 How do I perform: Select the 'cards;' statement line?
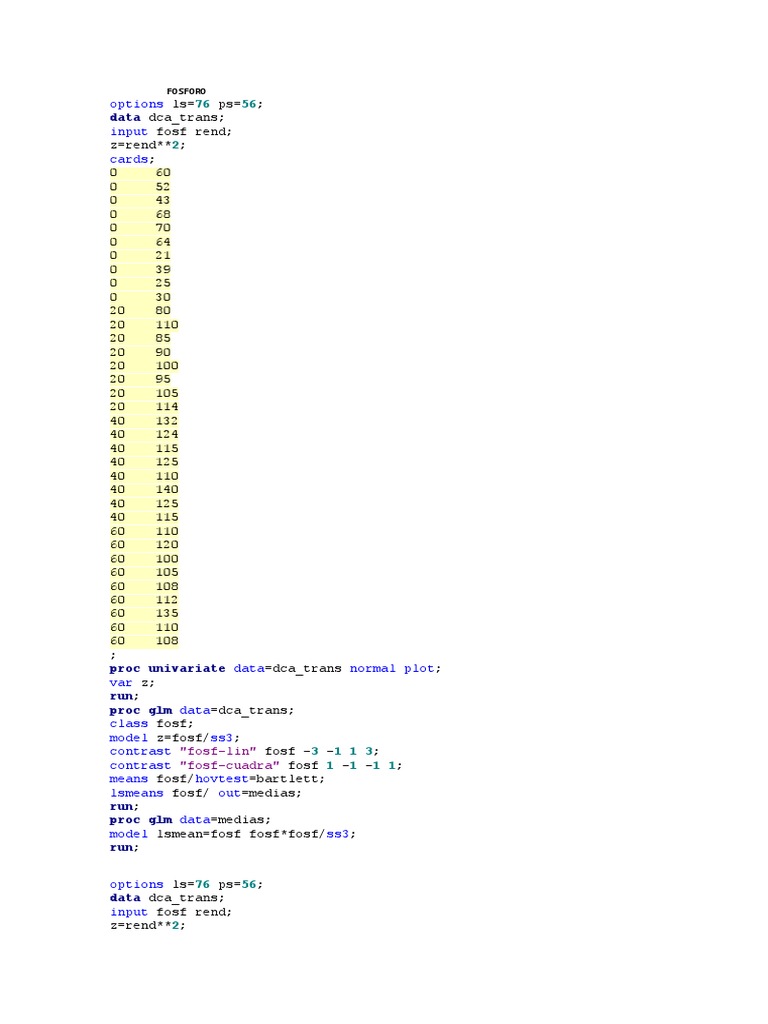[x=132, y=159]
